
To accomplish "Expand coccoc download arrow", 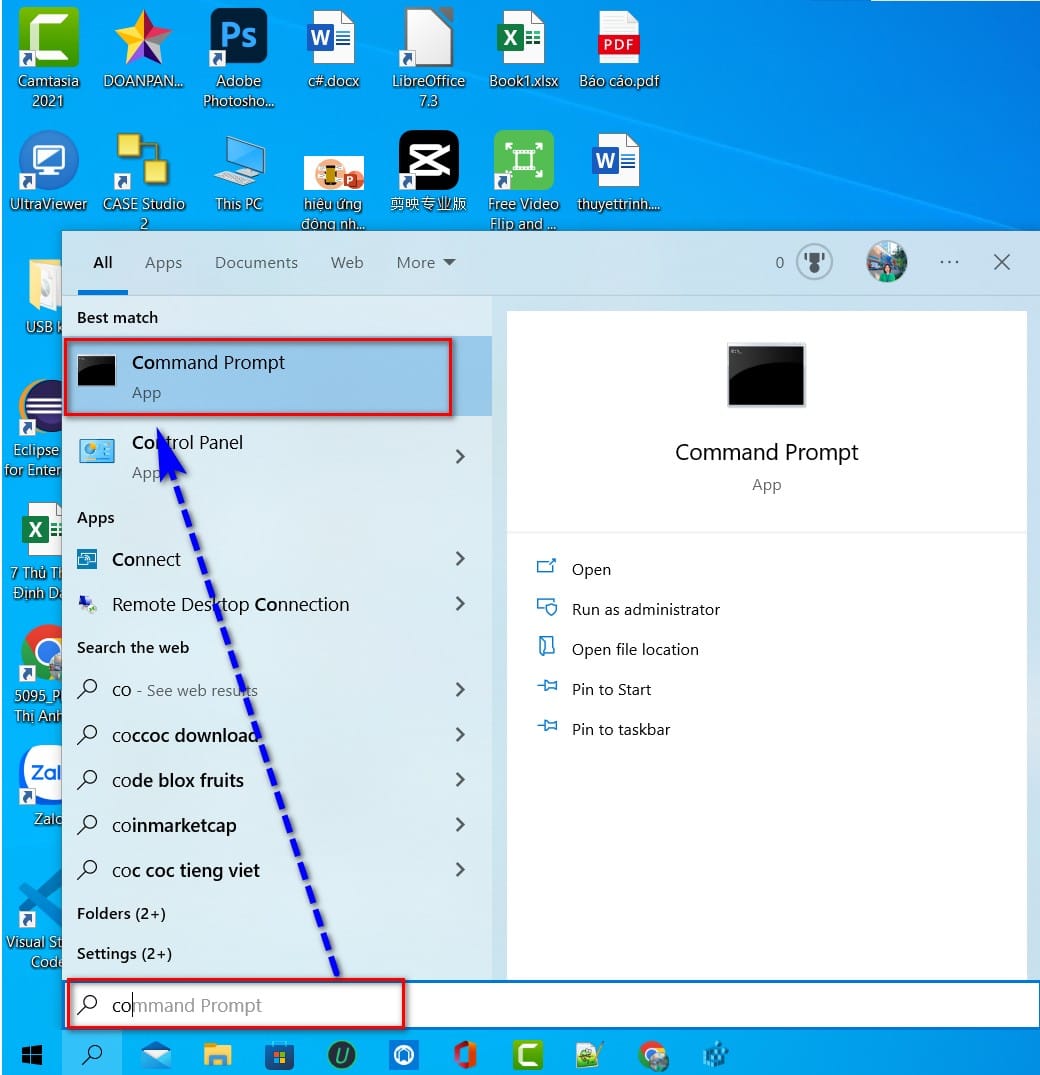I will 460,735.
